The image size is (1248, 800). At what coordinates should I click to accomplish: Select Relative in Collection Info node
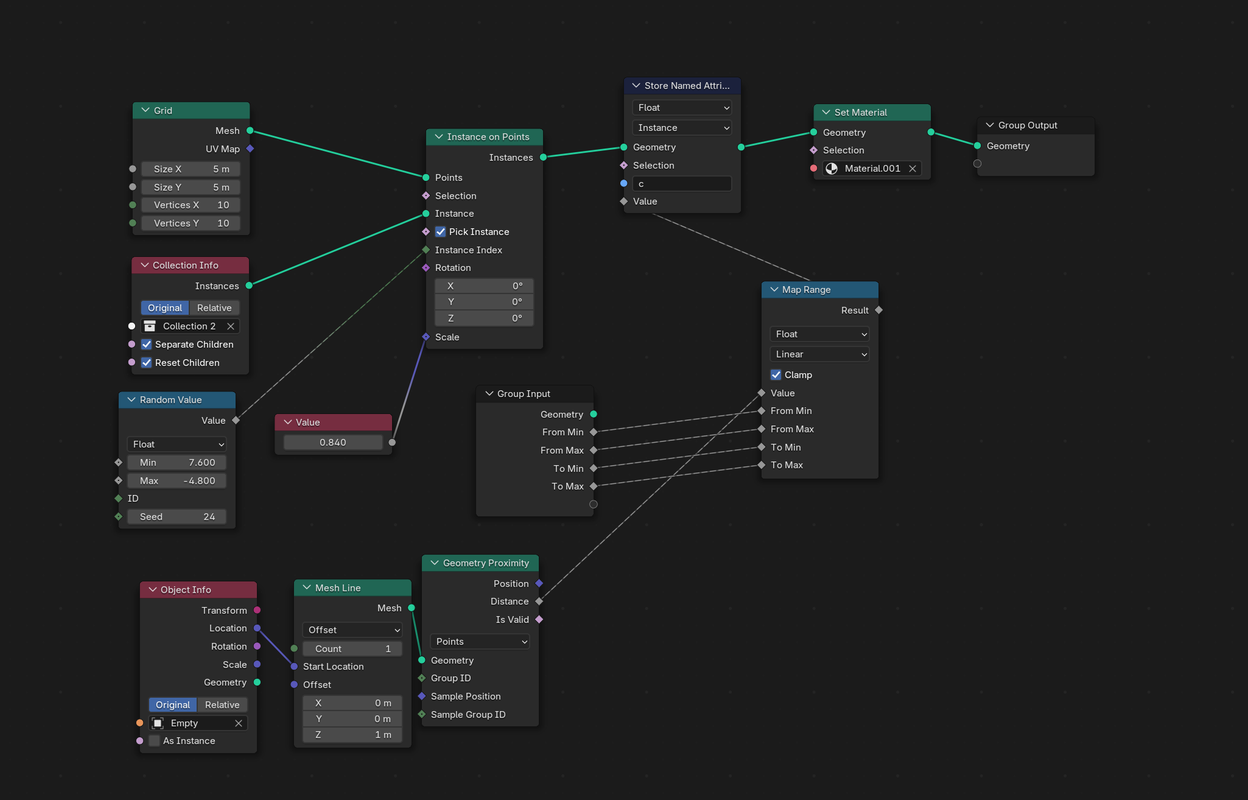(x=214, y=308)
